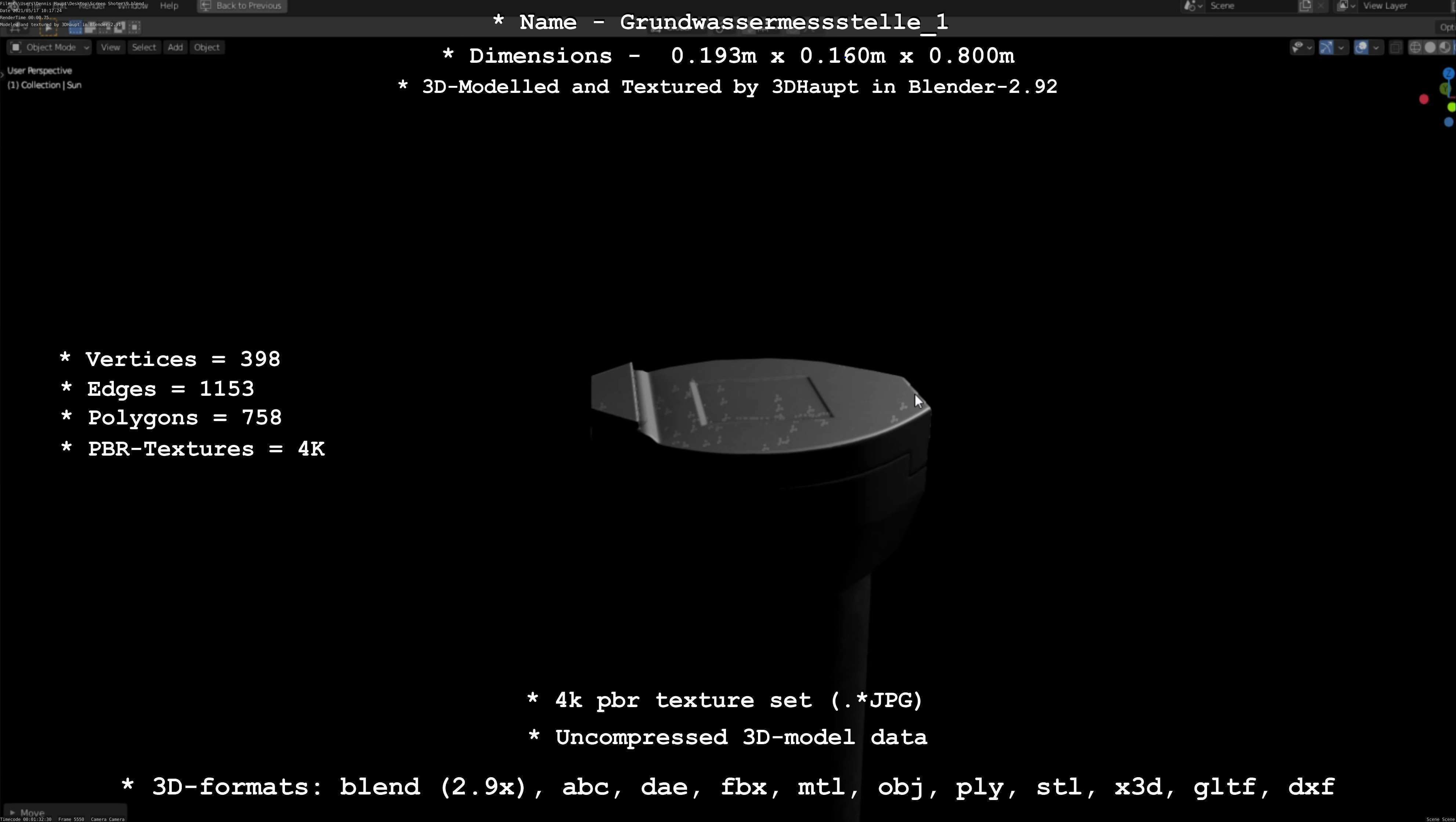Screen dimensions: 1456x822
Task: Toggle the viewport overlays button
Action: point(1361,47)
